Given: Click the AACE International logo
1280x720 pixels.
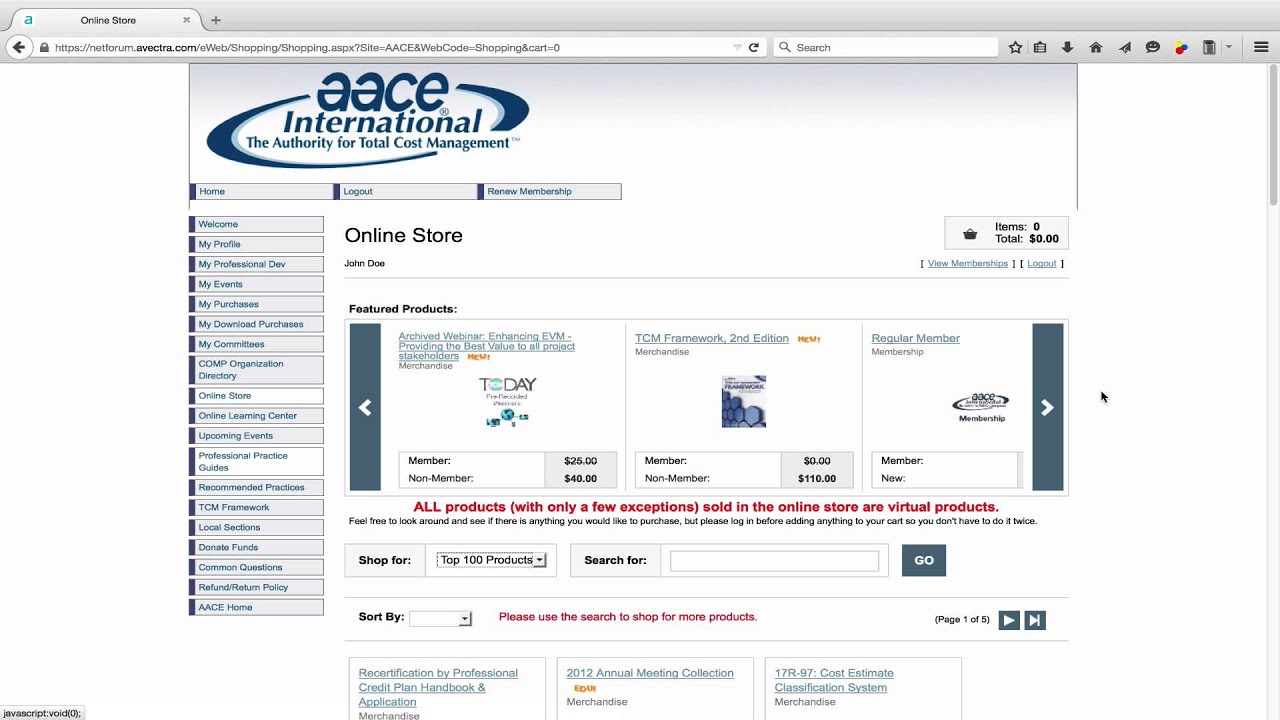Looking at the screenshot, I should [368, 120].
